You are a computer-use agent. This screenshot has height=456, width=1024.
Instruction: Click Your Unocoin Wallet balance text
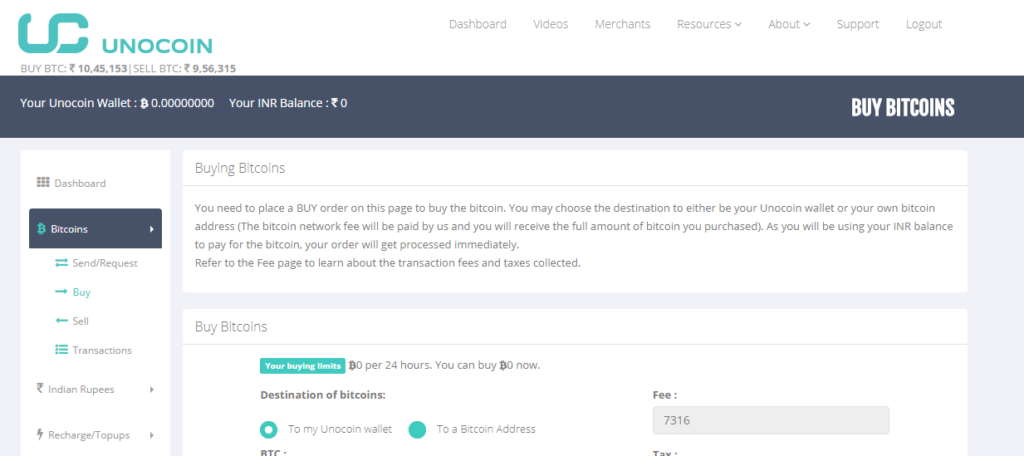coord(117,103)
